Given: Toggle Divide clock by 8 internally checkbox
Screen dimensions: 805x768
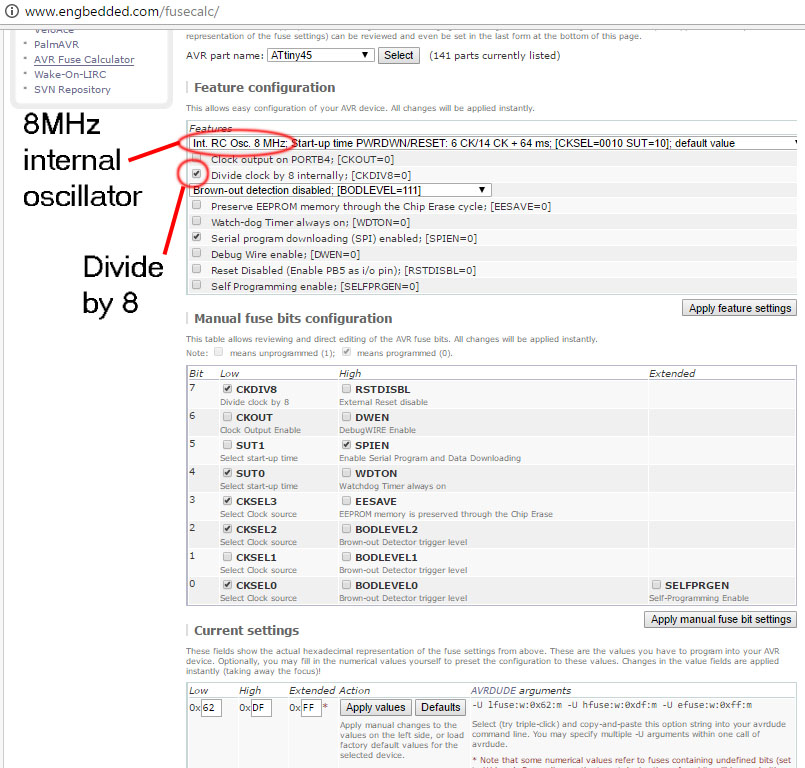Looking at the screenshot, I should (x=197, y=174).
